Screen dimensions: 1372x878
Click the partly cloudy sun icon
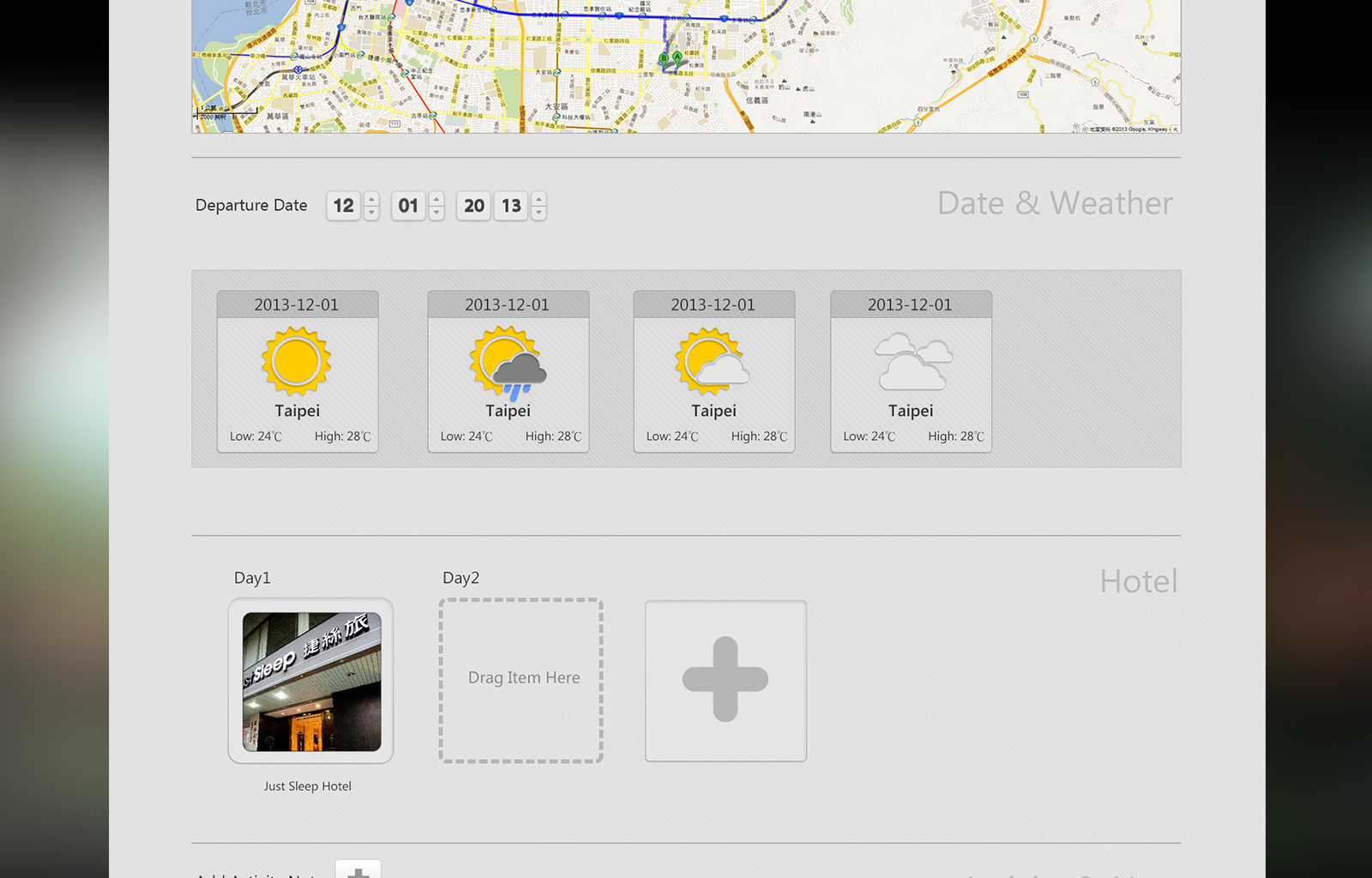coord(712,361)
